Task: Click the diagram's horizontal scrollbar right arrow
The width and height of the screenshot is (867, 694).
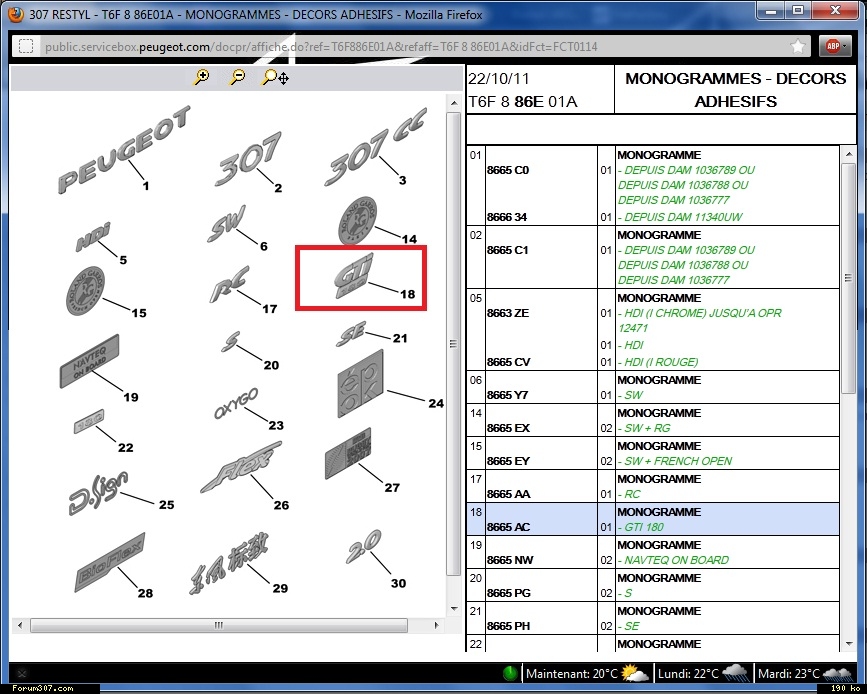Action: click(x=436, y=626)
